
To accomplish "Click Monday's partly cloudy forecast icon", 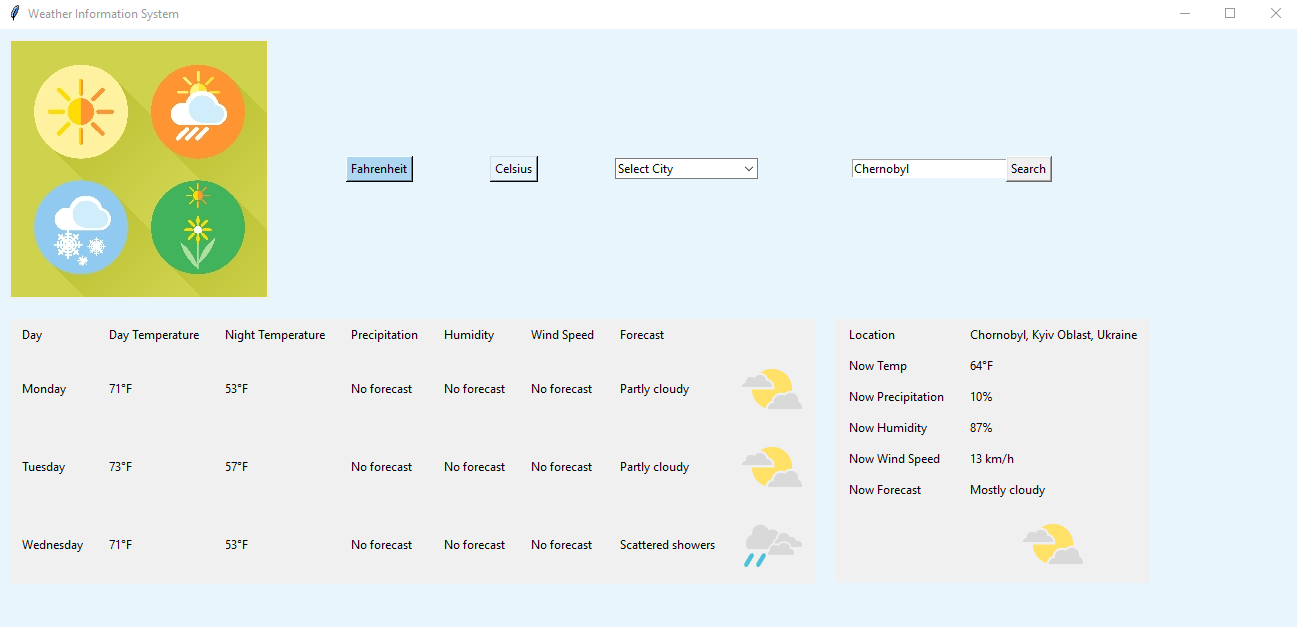I will point(771,389).
